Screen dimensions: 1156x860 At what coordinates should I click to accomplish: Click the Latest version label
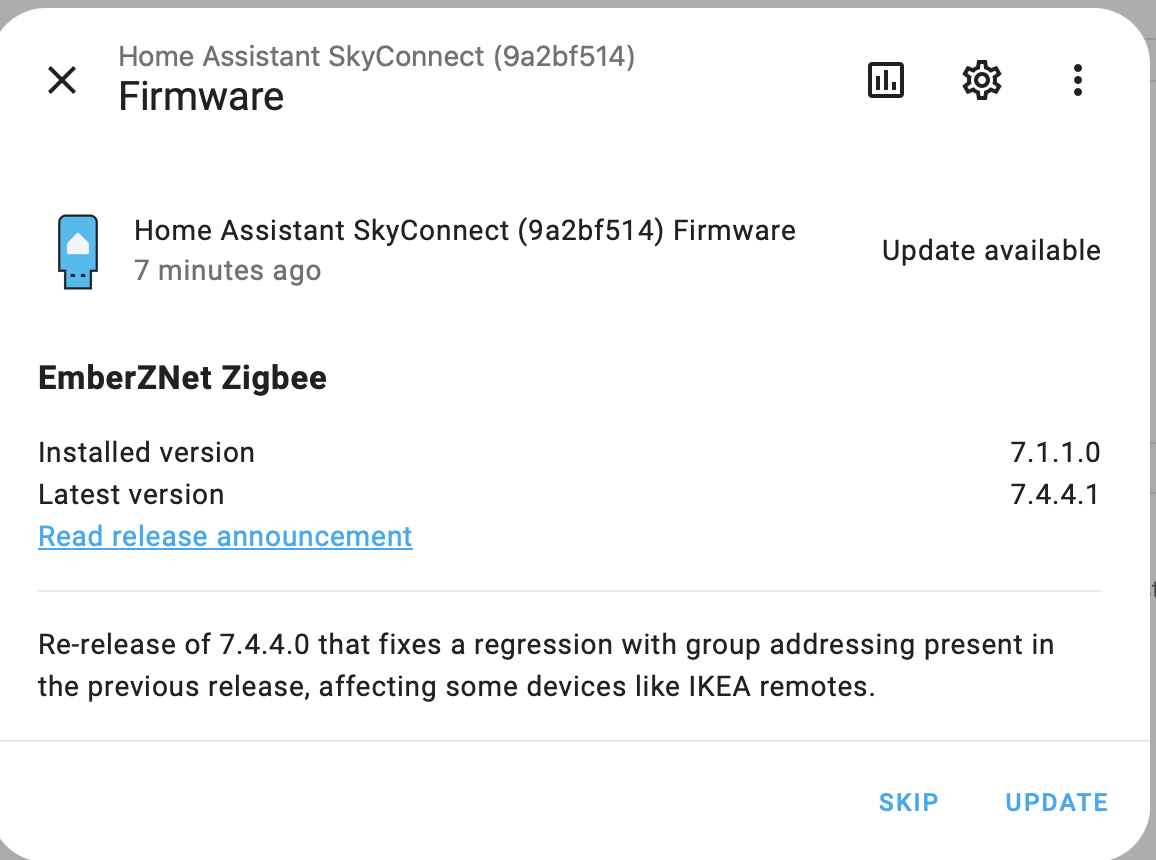(131, 494)
